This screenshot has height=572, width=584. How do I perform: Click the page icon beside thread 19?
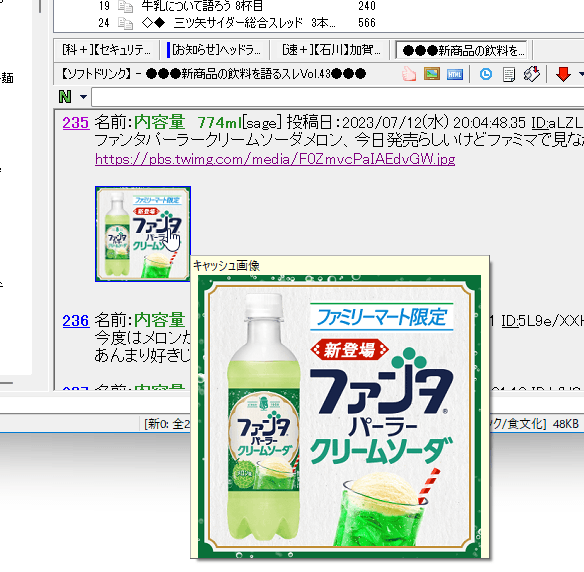click(125, 6)
